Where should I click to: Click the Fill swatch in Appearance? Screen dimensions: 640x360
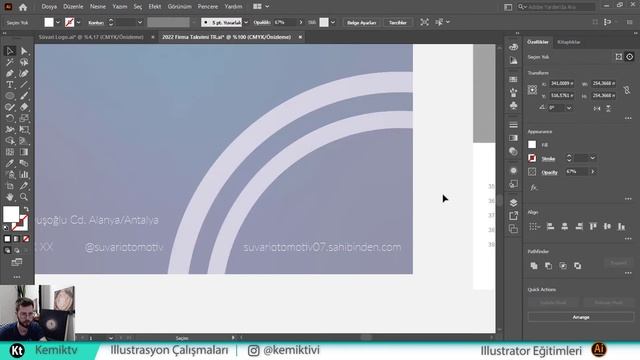tap(532, 144)
